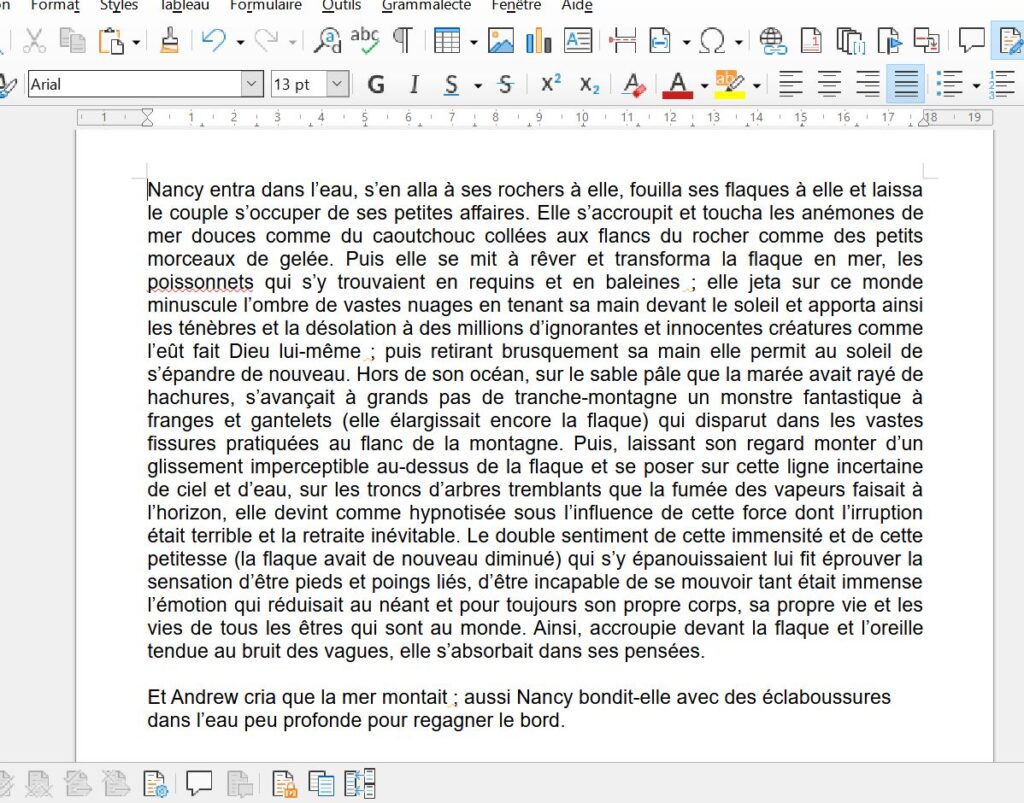The image size is (1024, 803).
Task: Paste using the clipboard icon
Action: (x=112, y=41)
